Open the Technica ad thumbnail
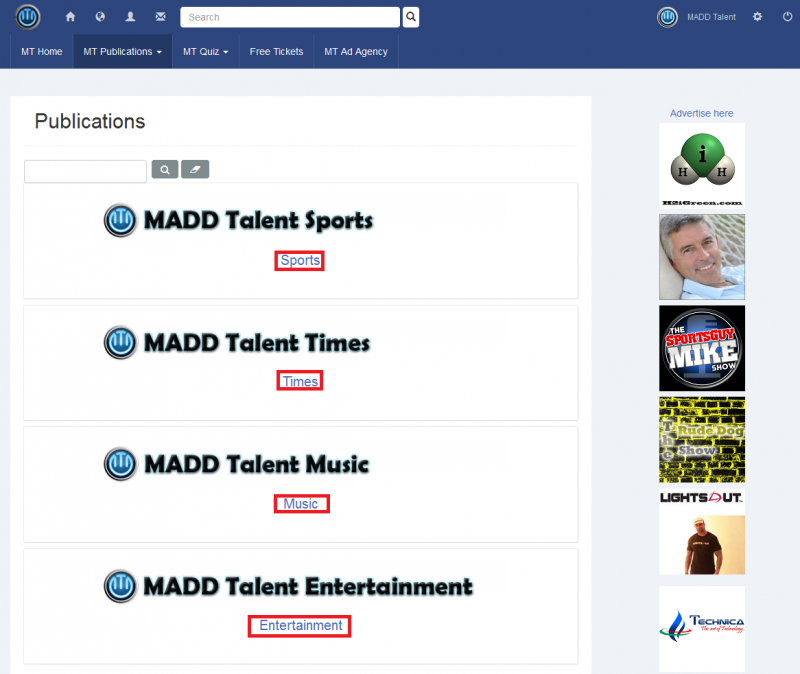 tap(702, 629)
